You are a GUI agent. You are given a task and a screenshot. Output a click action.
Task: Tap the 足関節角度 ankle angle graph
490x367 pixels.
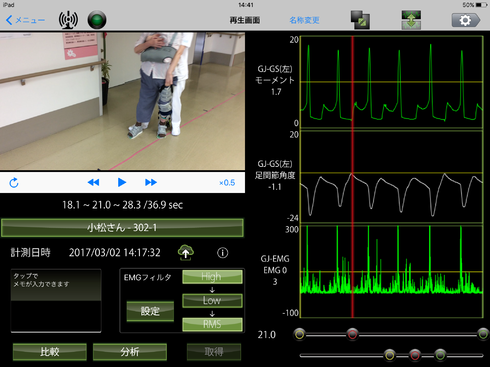point(392,176)
